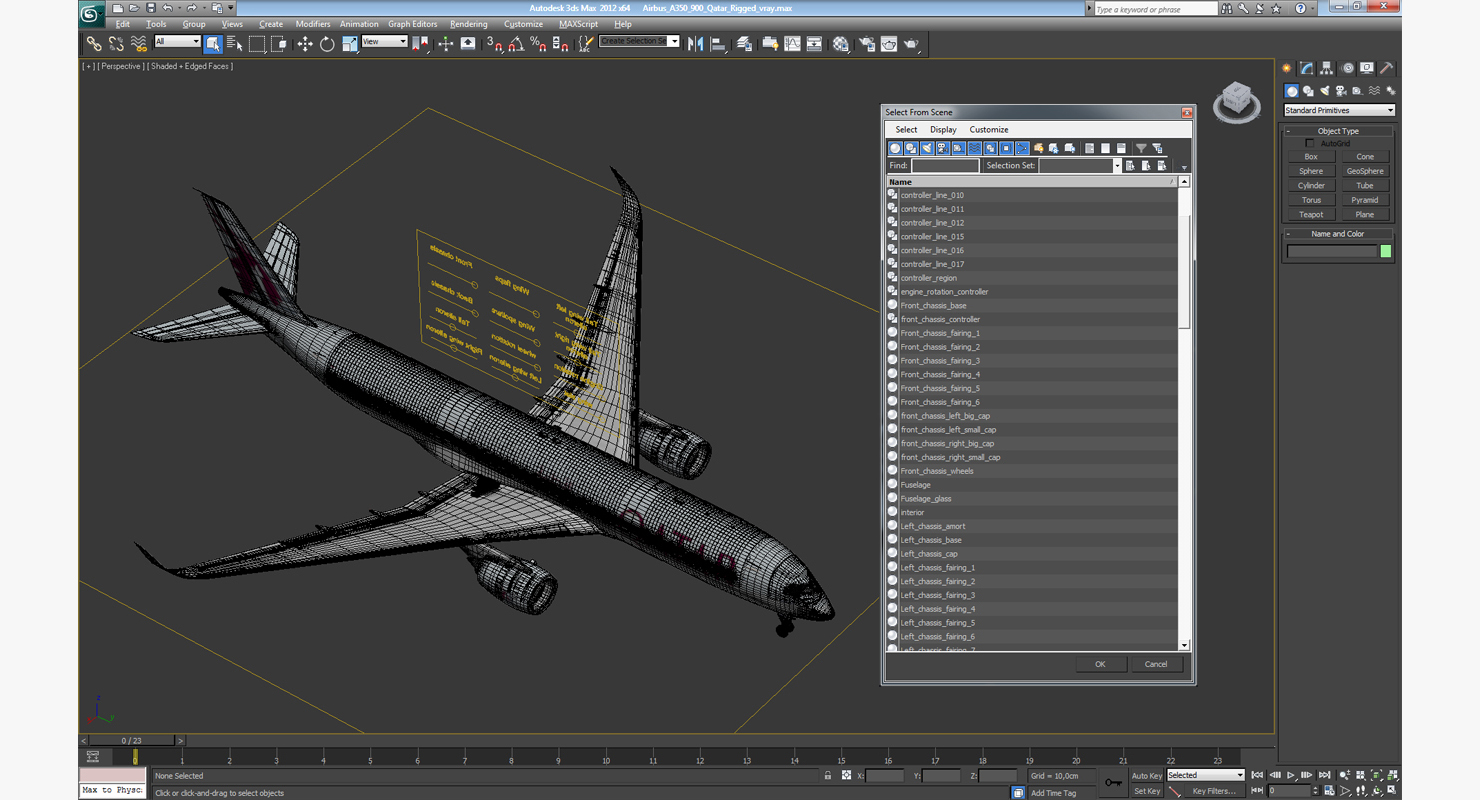
Task: Activate Select and Move tool
Action: [x=305, y=44]
